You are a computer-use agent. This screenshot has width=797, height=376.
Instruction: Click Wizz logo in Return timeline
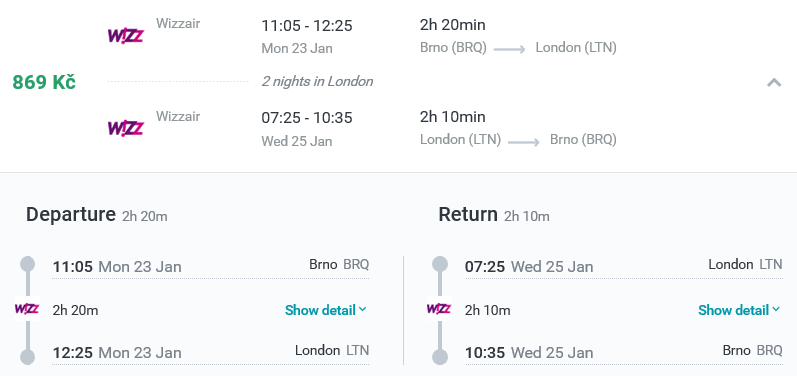tap(439, 308)
